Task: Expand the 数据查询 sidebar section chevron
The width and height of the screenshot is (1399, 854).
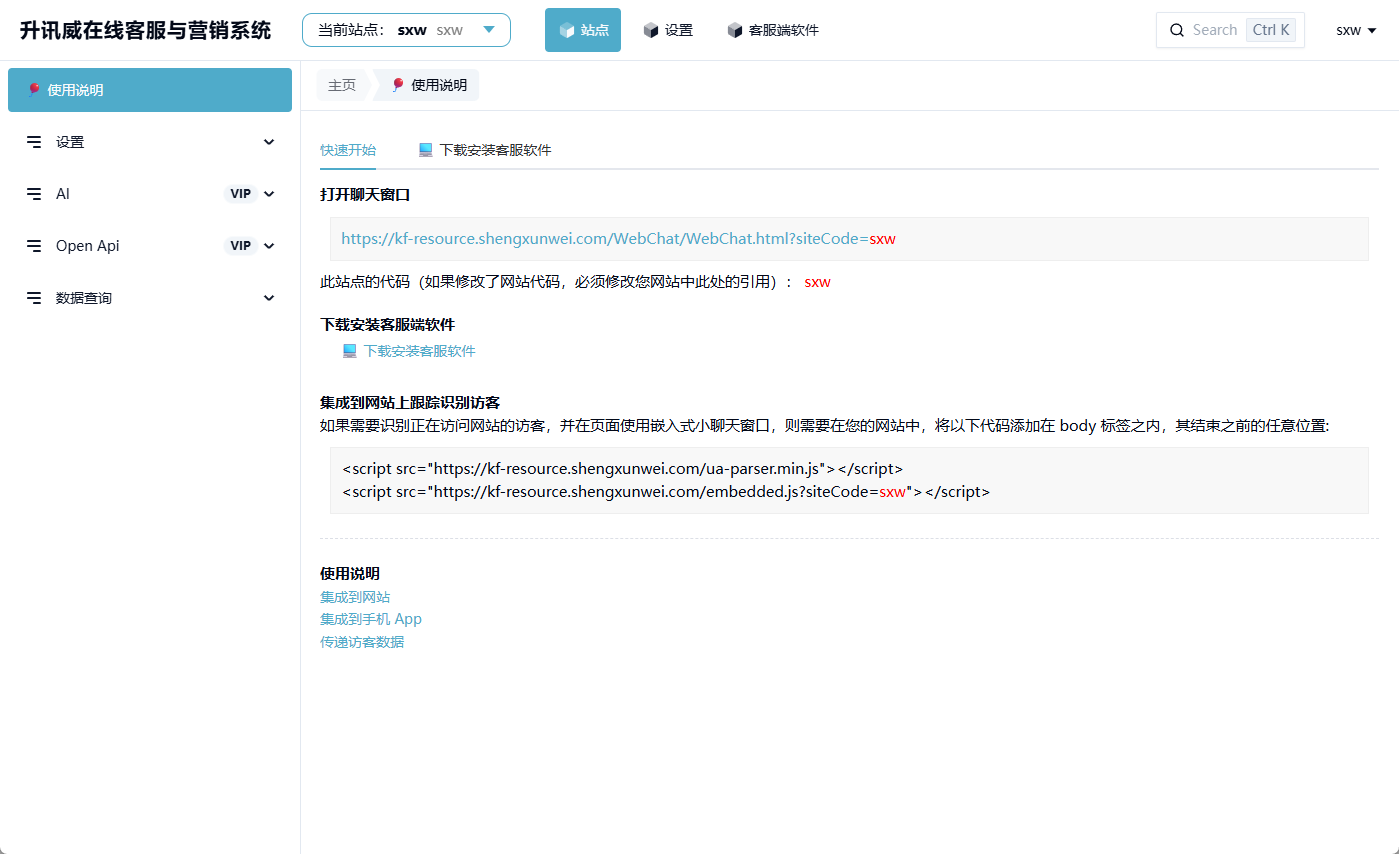Action: (x=269, y=298)
